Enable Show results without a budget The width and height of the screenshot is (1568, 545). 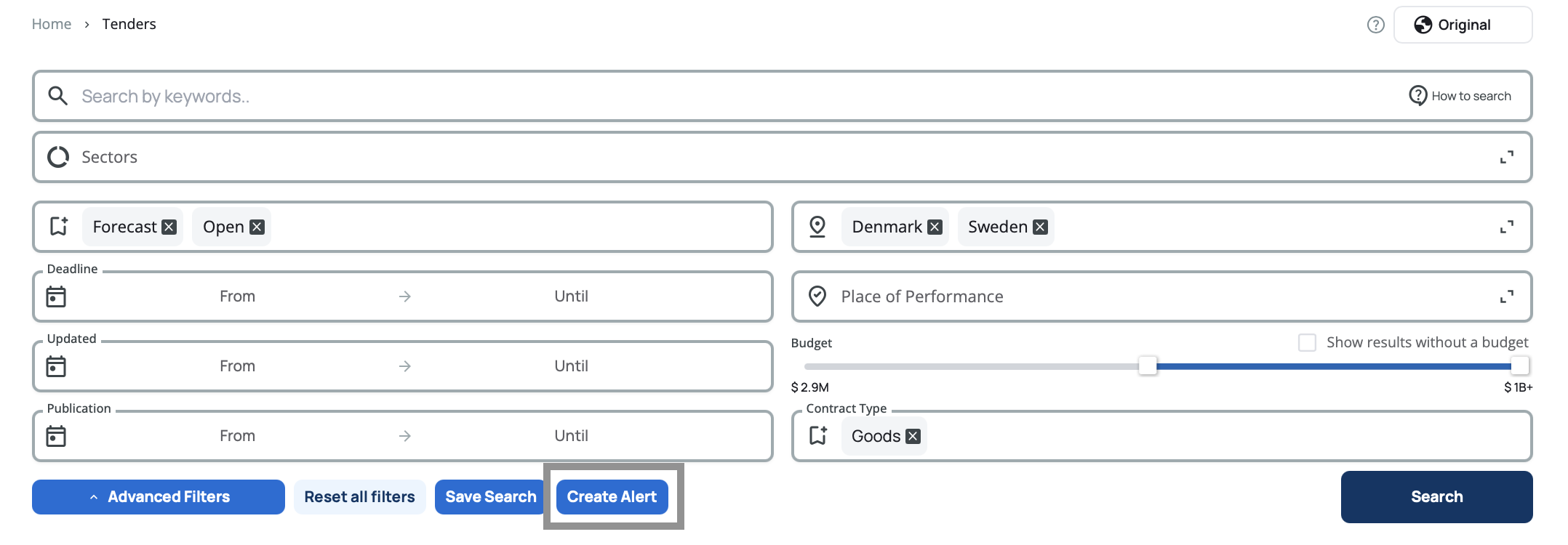[x=1307, y=342]
